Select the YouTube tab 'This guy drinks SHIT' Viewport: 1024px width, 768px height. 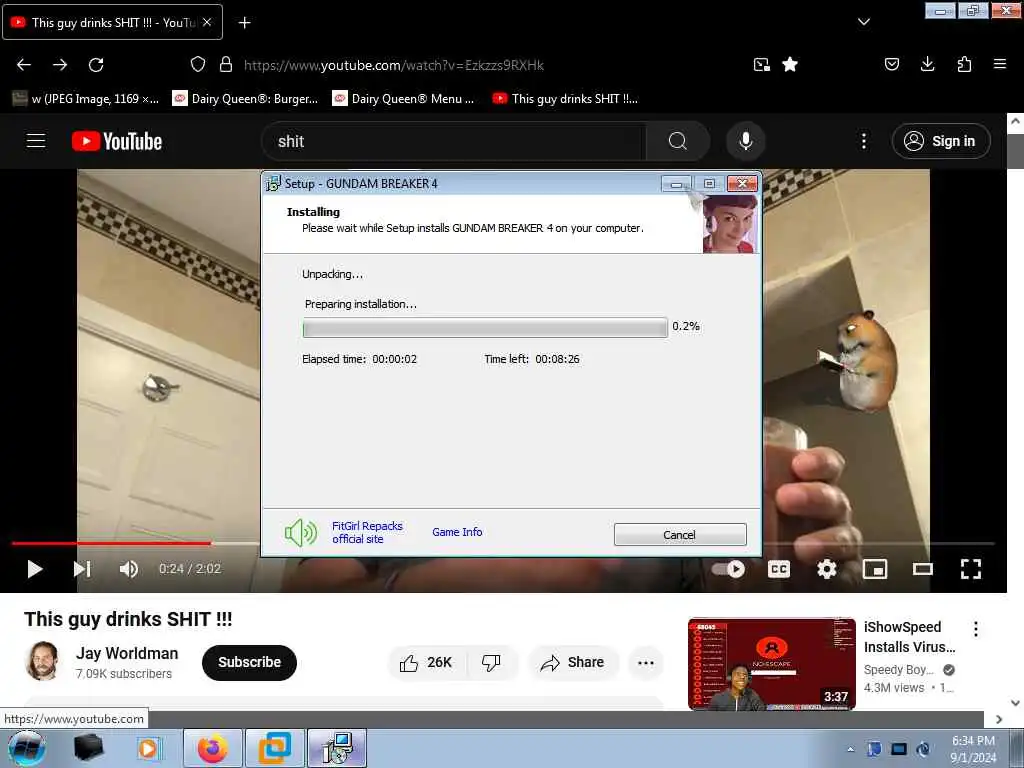point(112,22)
